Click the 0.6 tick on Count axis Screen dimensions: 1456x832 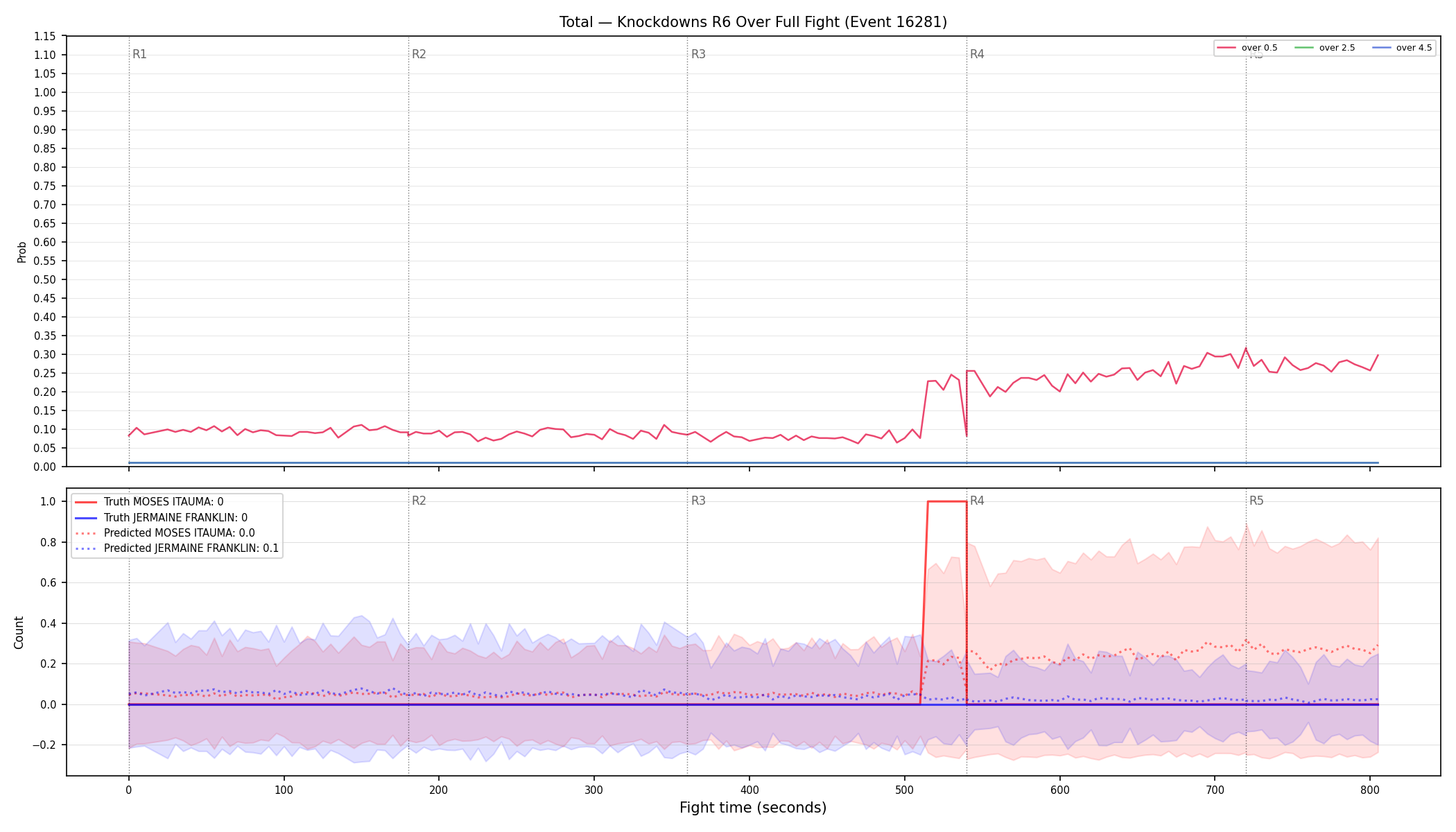click(49, 582)
